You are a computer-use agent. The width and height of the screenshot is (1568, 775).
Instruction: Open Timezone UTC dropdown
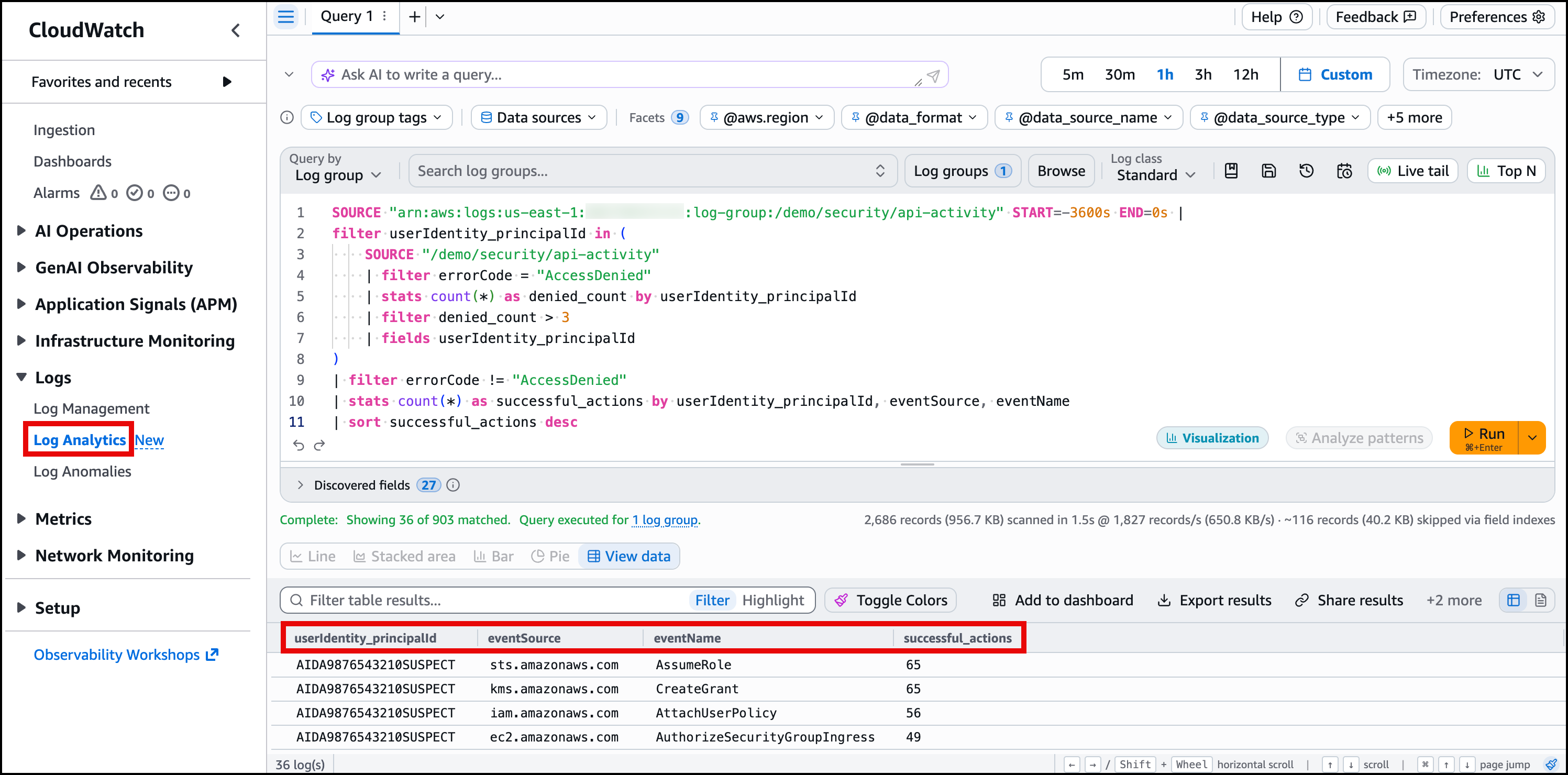(x=1478, y=75)
